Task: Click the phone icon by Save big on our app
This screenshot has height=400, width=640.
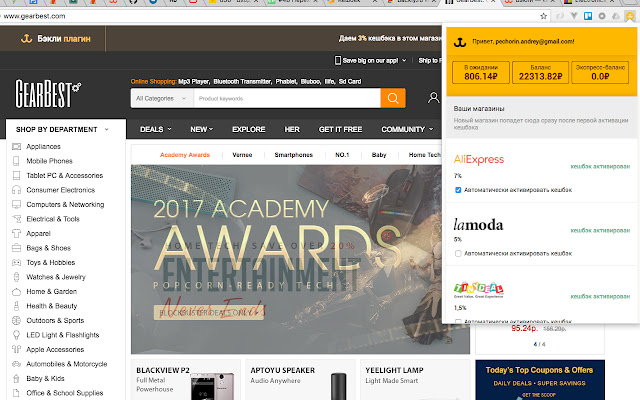Action: [x=338, y=60]
